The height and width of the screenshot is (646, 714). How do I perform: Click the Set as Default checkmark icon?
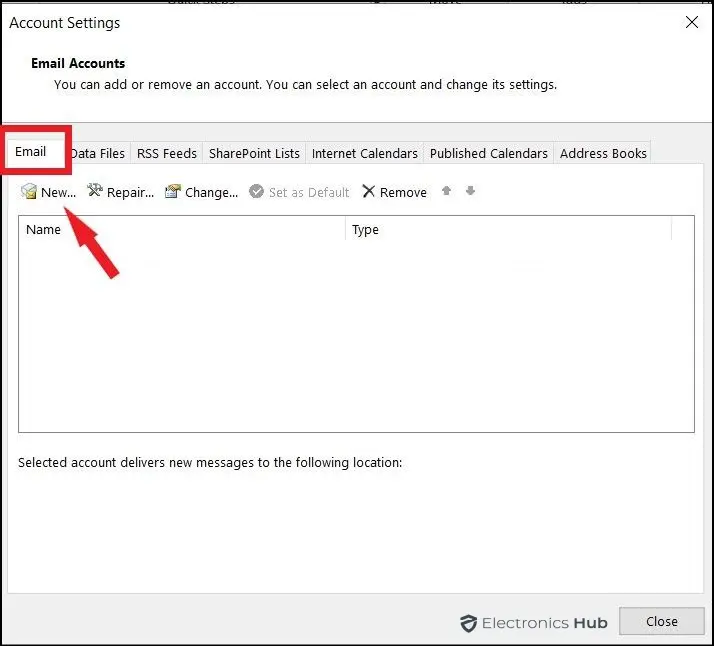257,192
